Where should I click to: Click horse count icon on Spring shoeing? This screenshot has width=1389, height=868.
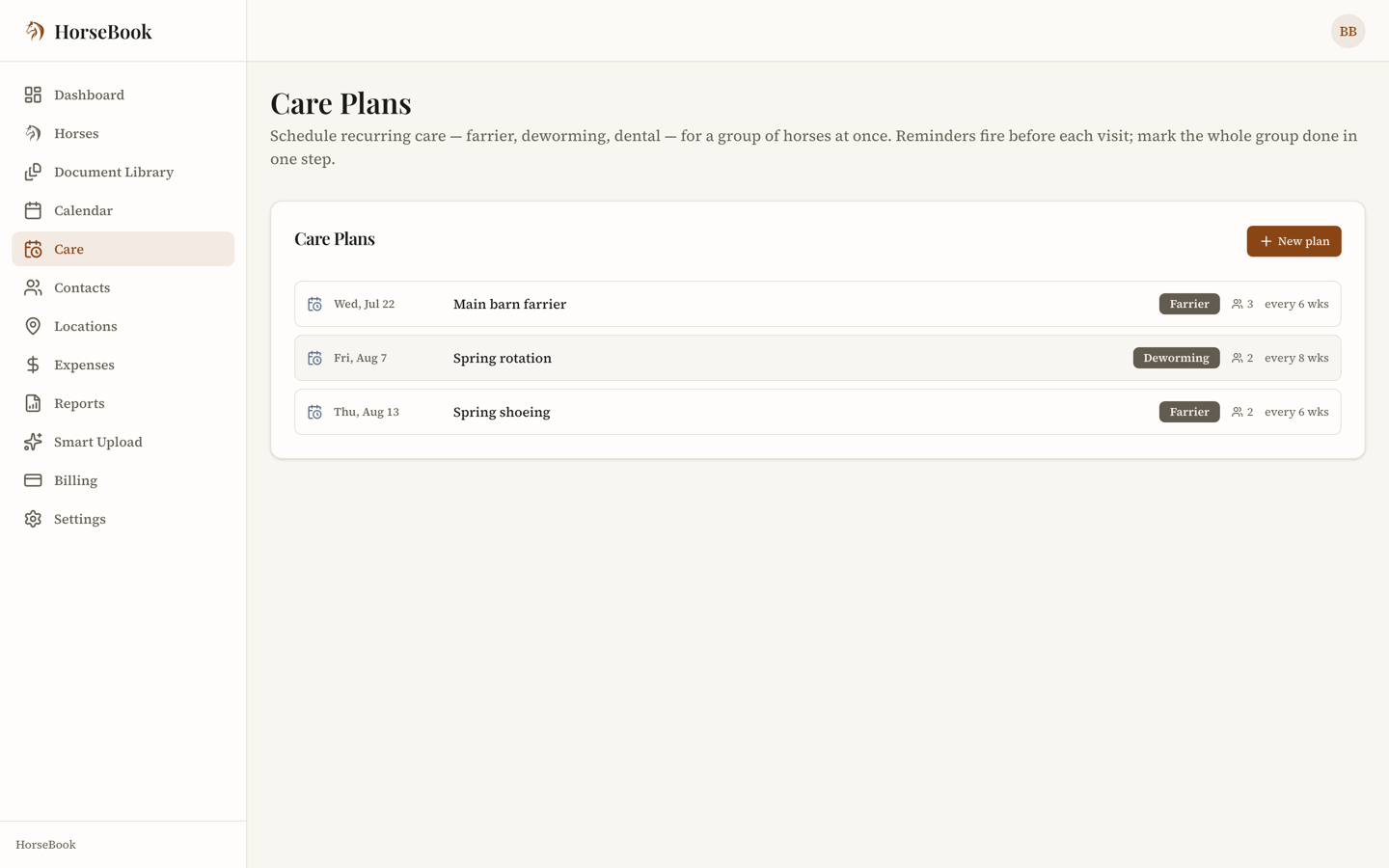[x=1238, y=412]
